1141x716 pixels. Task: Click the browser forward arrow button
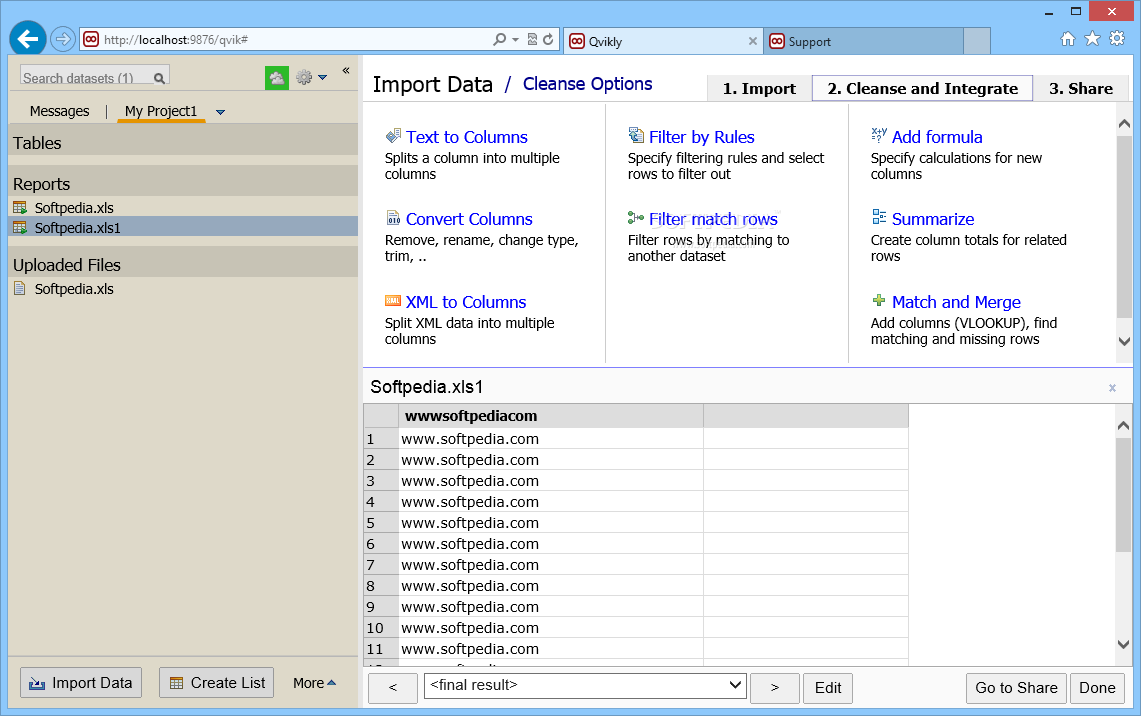coord(63,39)
